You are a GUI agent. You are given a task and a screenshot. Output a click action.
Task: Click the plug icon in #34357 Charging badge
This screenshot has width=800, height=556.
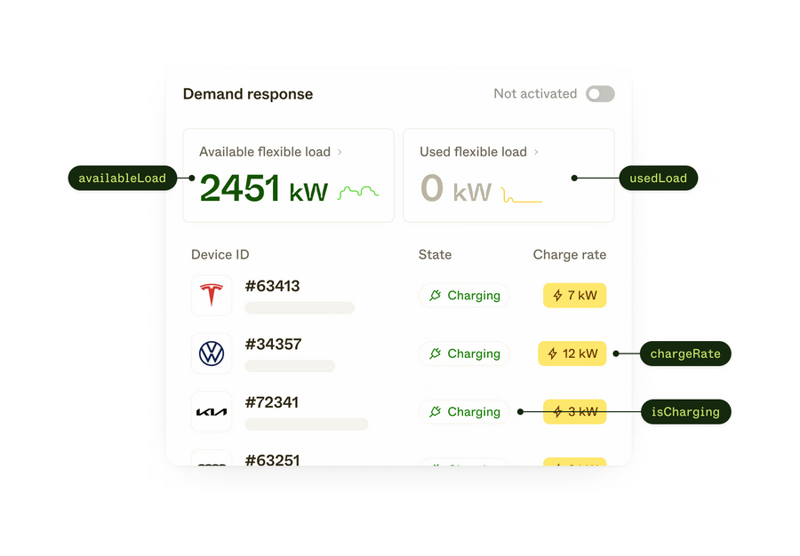(x=435, y=353)
